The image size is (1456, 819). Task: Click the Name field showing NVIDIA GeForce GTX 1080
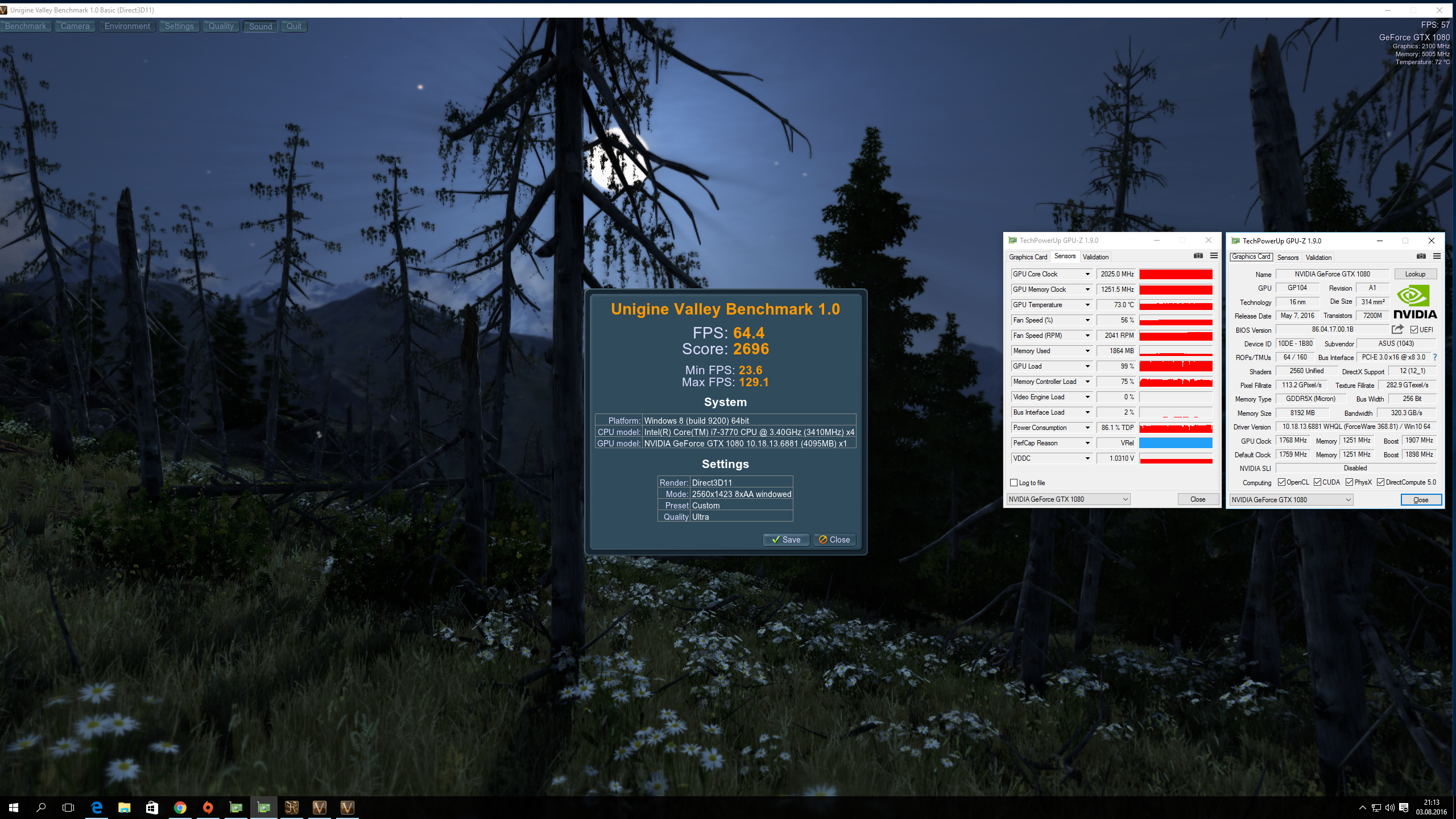[1332, 274]
